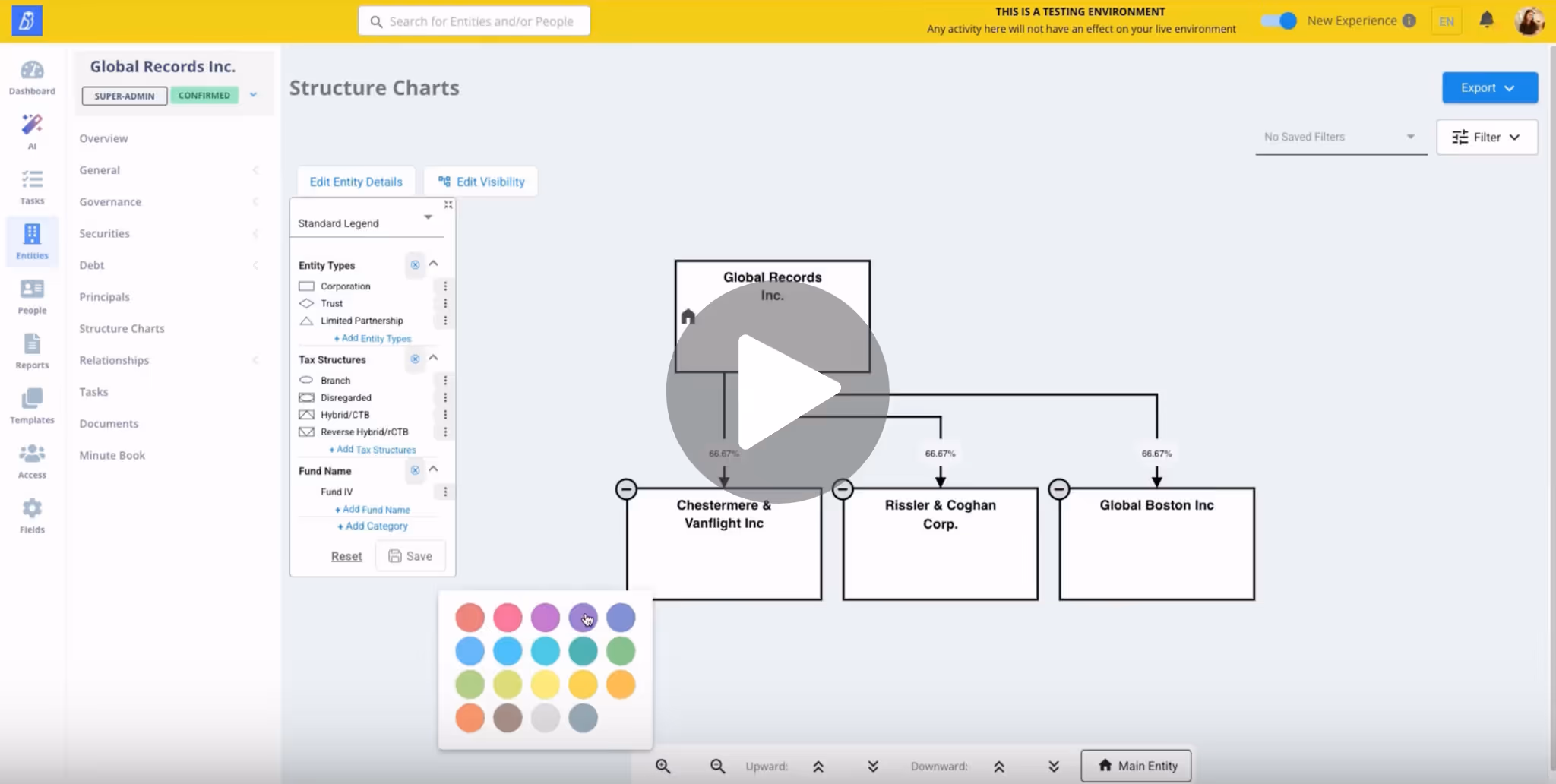Open Overview in entity menu
This screenshot has width=1556, height=784.
coord(103,138)
